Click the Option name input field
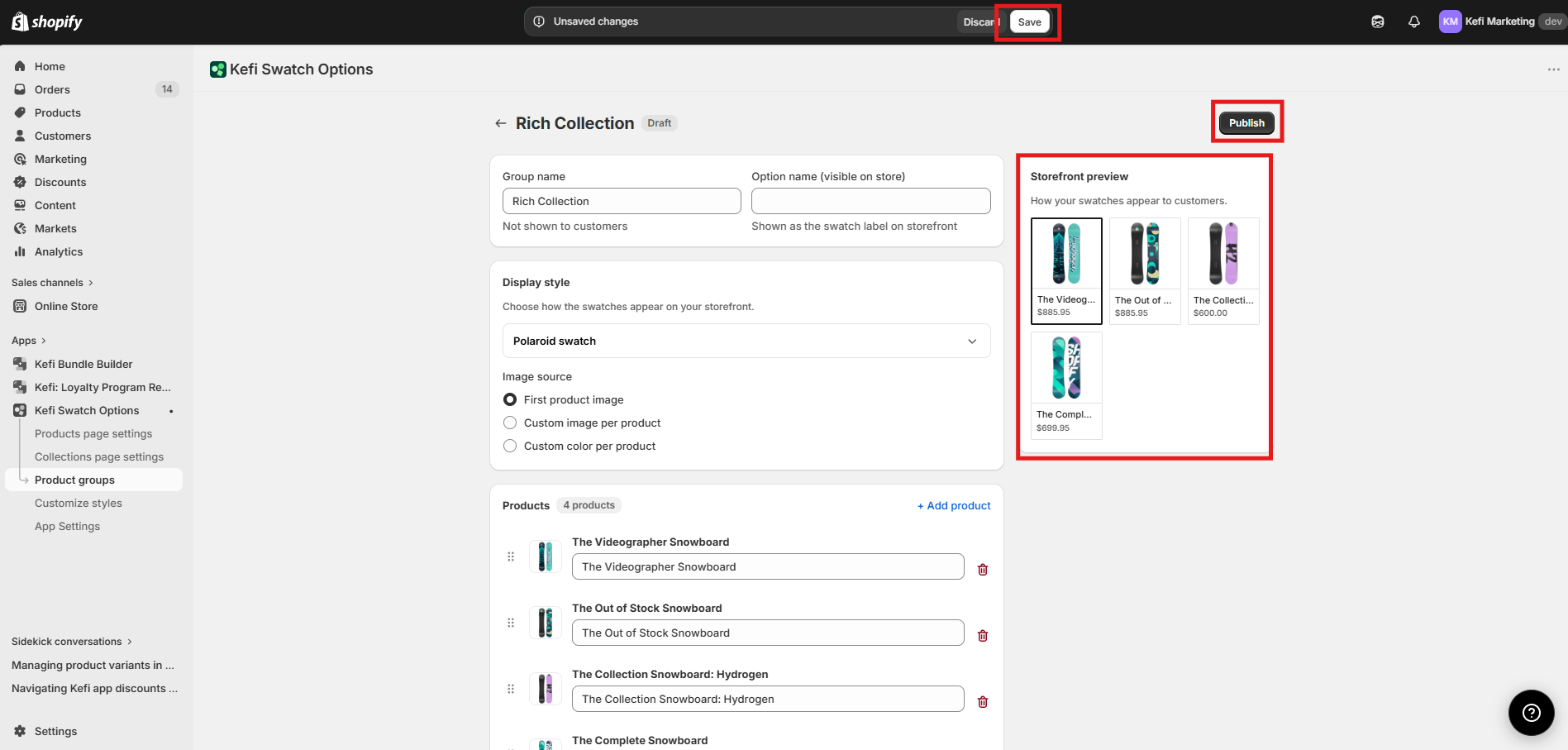This screenshot has width=1568, height=750. tap(871, 201)
